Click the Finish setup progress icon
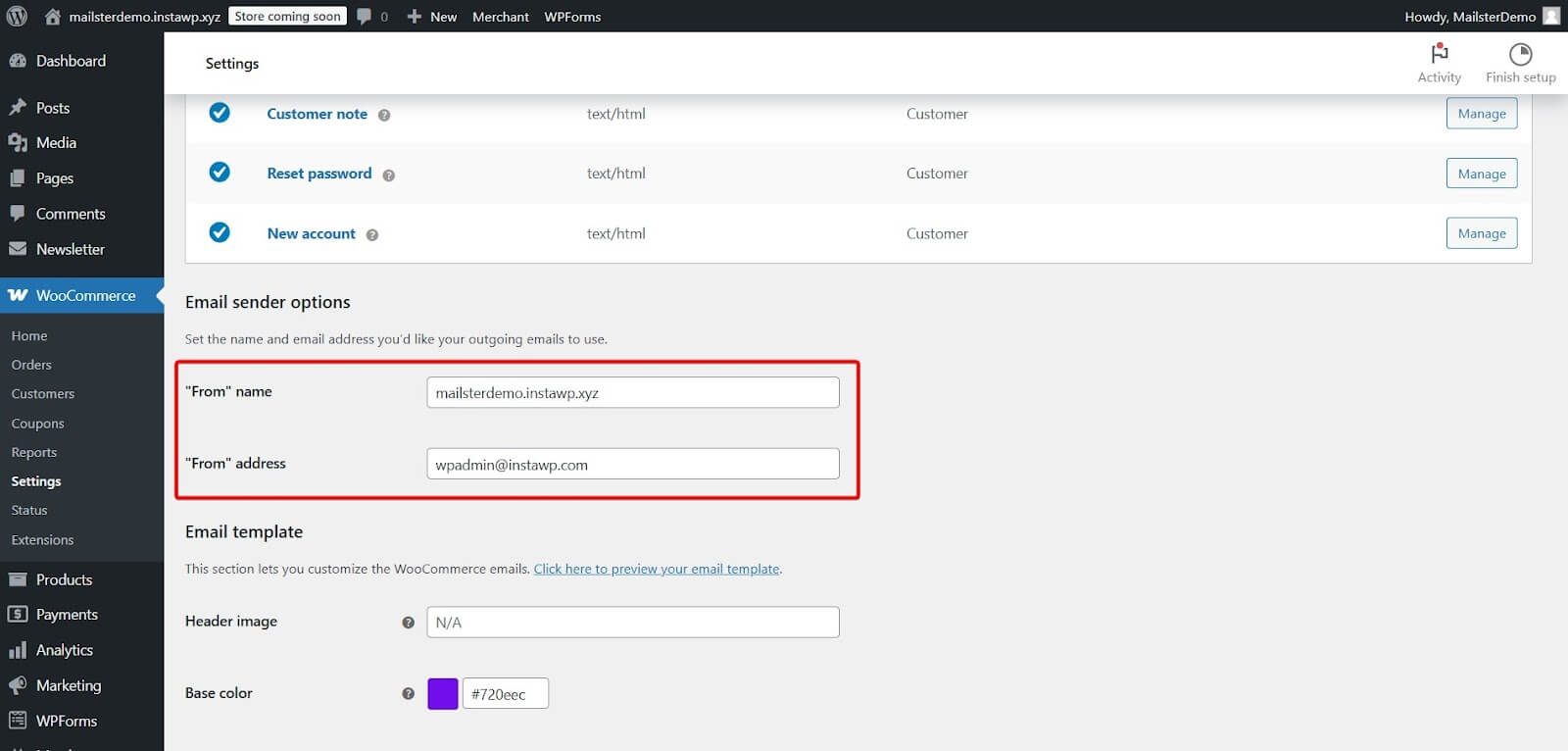This screenshot has width=1568, height=751. coord(1520,54)
